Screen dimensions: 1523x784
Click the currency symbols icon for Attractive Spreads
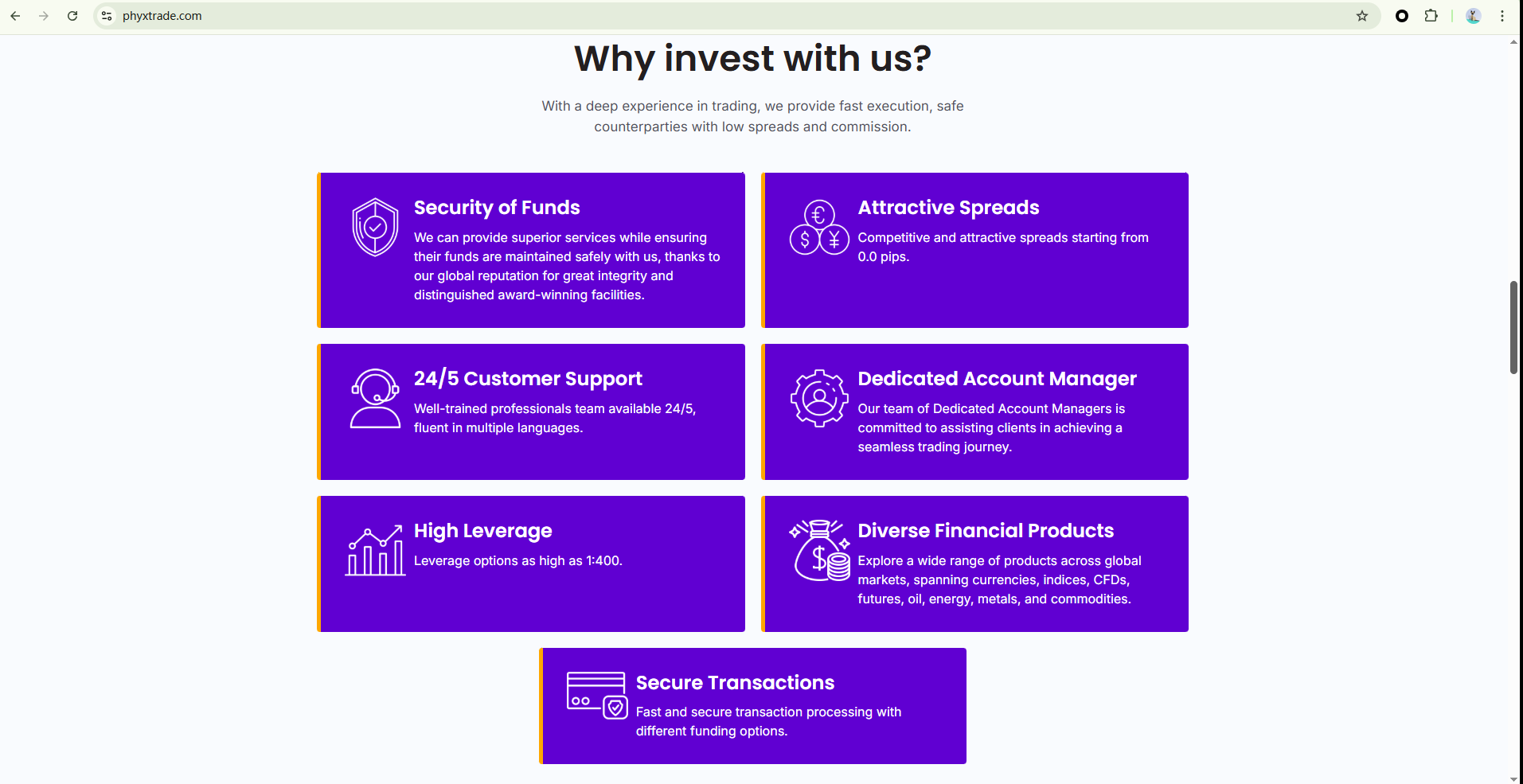coord(819,227)
